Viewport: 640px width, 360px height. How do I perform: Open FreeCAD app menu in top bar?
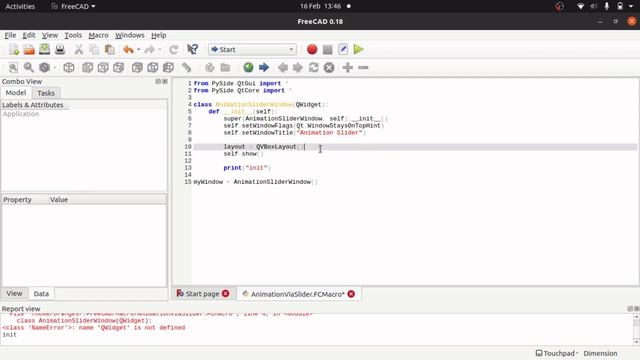coord(73,6)
